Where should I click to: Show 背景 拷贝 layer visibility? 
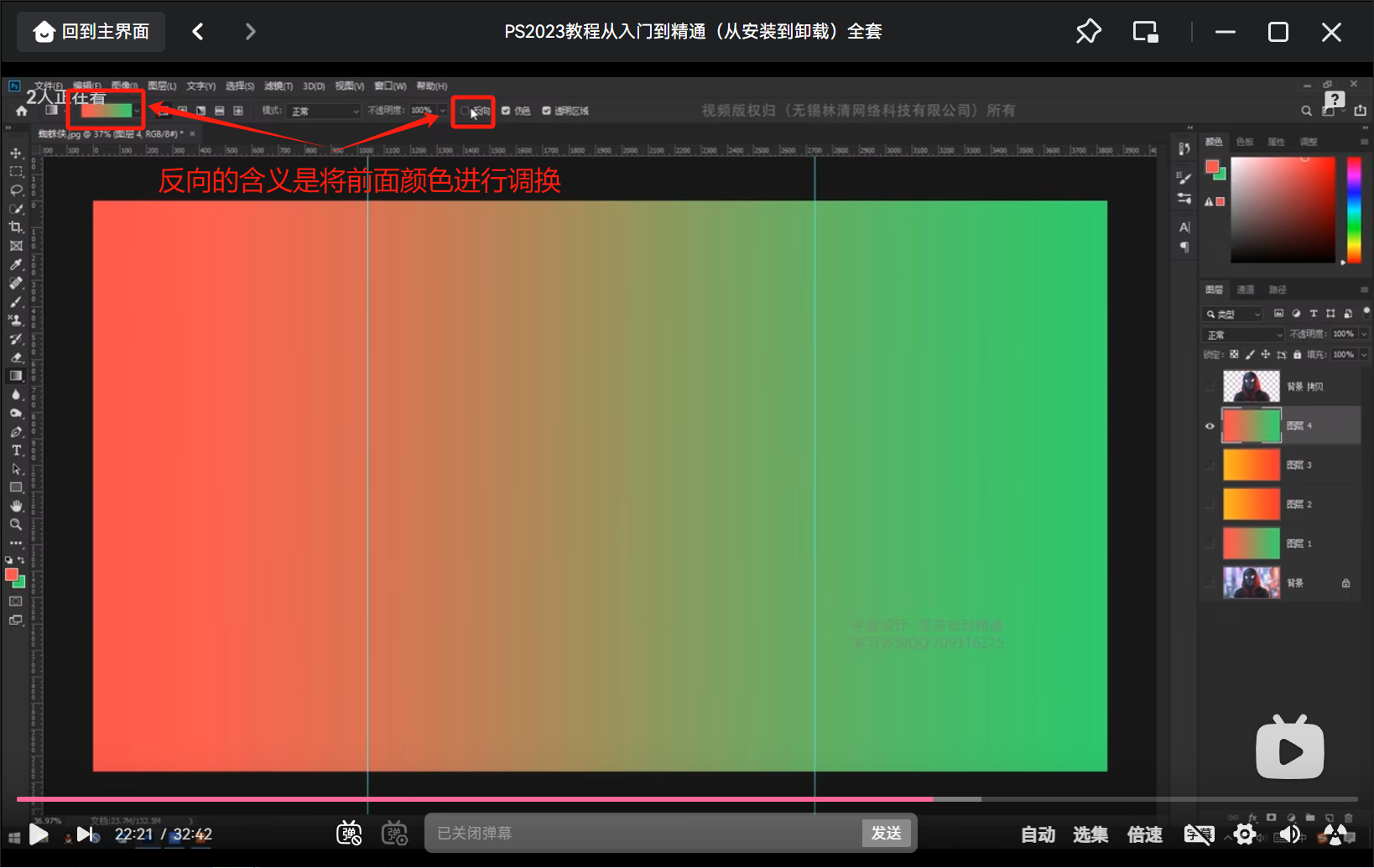pyautogui.click(x=1210, y=387)
